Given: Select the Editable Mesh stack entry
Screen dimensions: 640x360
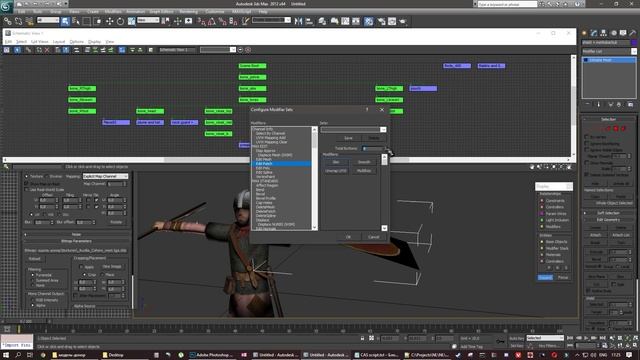Looking at the screenshot, I should [609, 60].
